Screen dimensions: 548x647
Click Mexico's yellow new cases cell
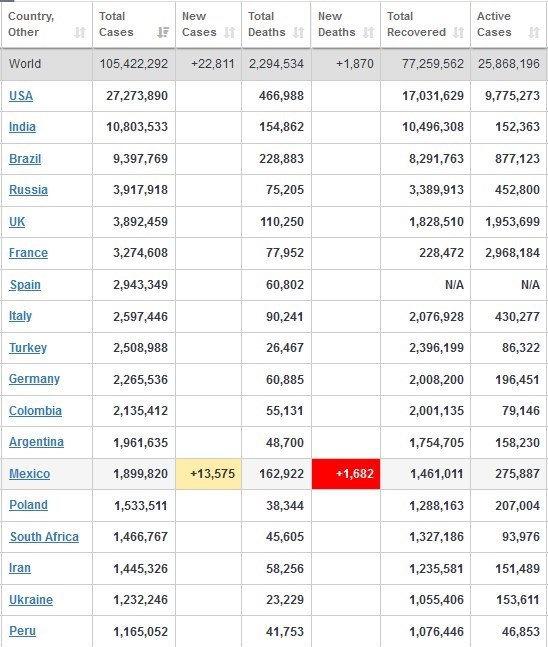[x=208, y=474]
